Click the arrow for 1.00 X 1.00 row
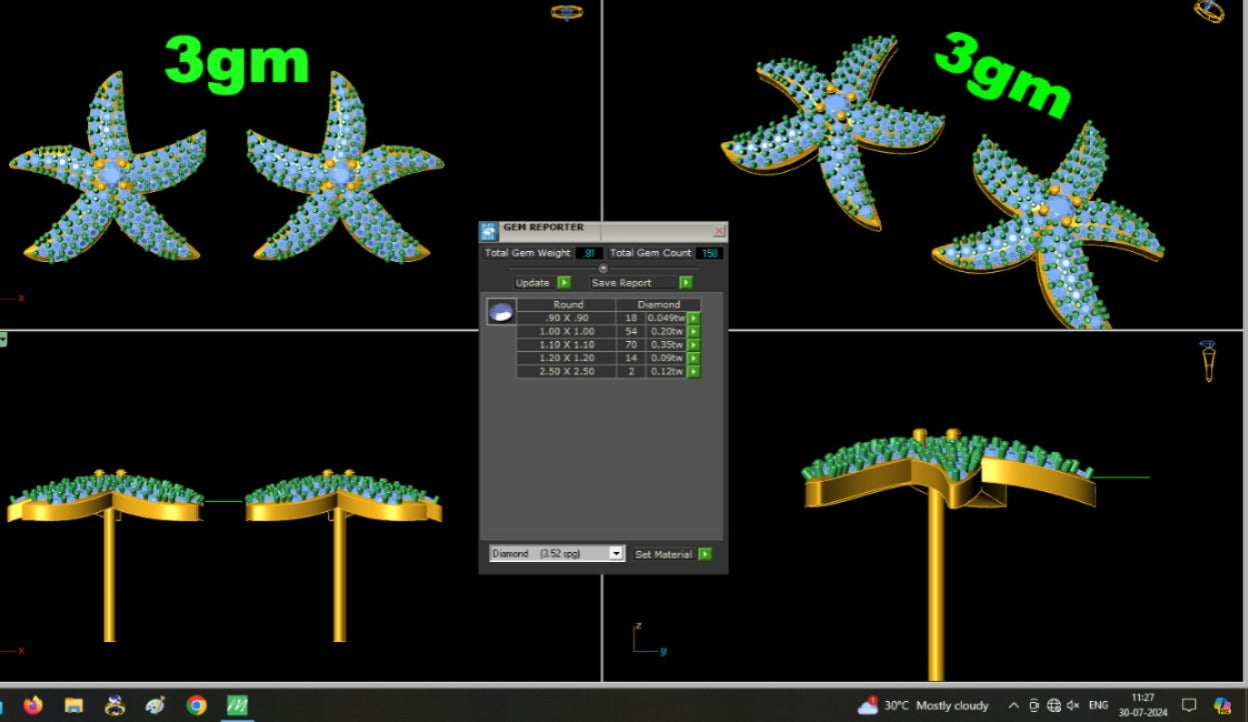1248x722 pixels. pos(694,332)
